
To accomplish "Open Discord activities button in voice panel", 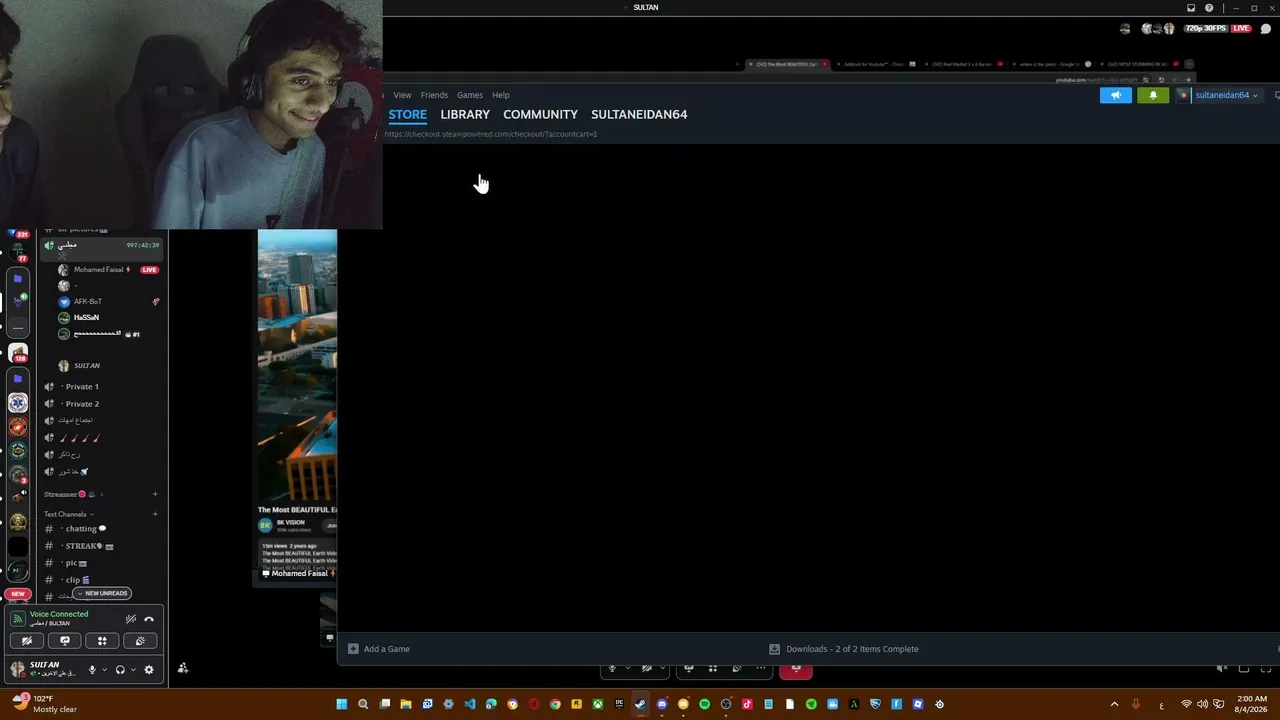I will pyautogui.click(x=102, y=641).
